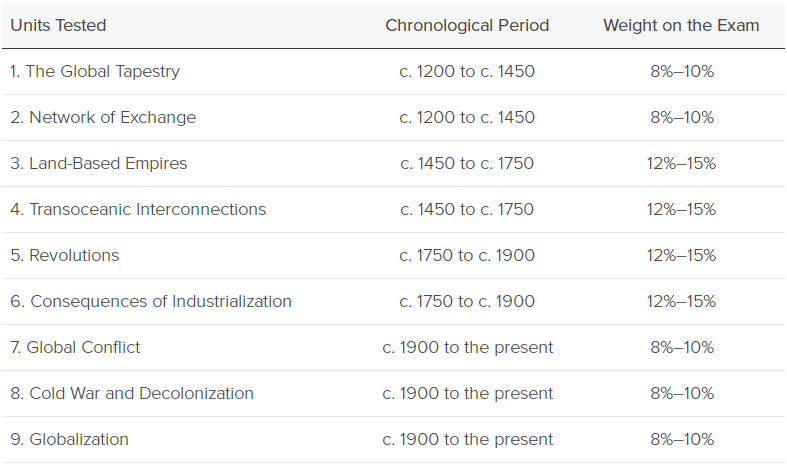
Task: Click exam weight for Network of Exchange
Action: point(682,117)
